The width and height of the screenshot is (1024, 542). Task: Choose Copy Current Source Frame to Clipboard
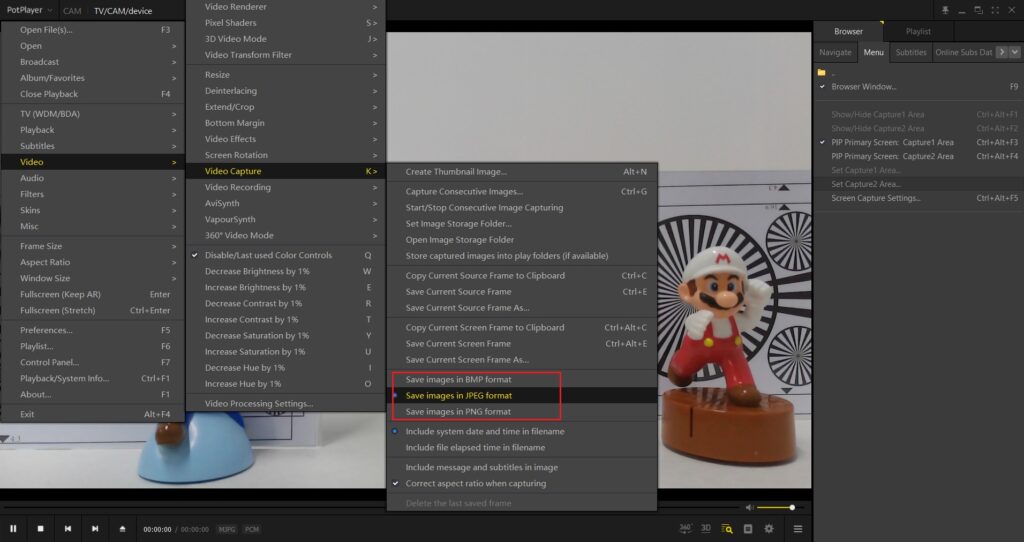pos(522,276)
